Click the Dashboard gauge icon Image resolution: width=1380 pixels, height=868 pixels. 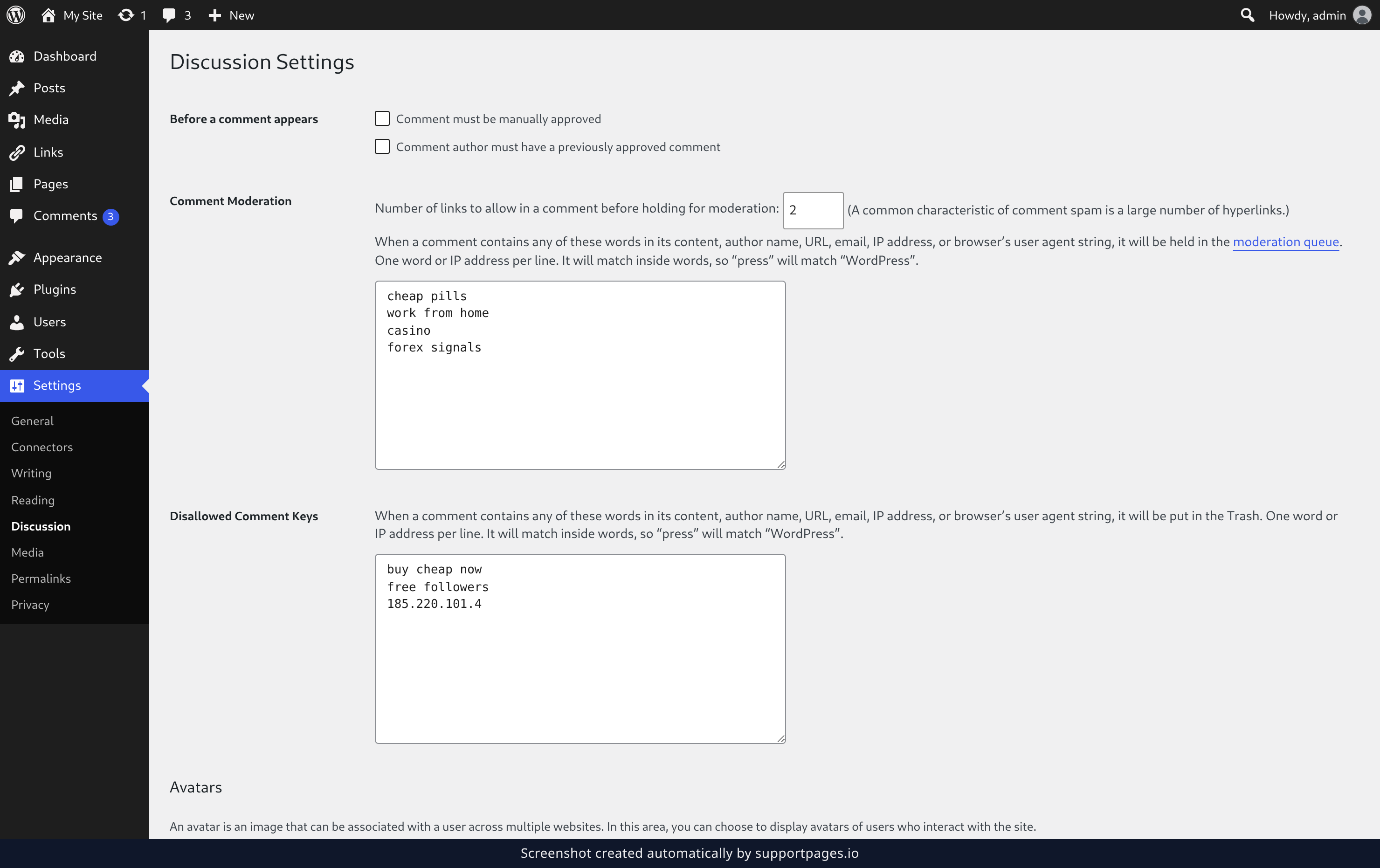pyautogui.click(x=17, y=56)
